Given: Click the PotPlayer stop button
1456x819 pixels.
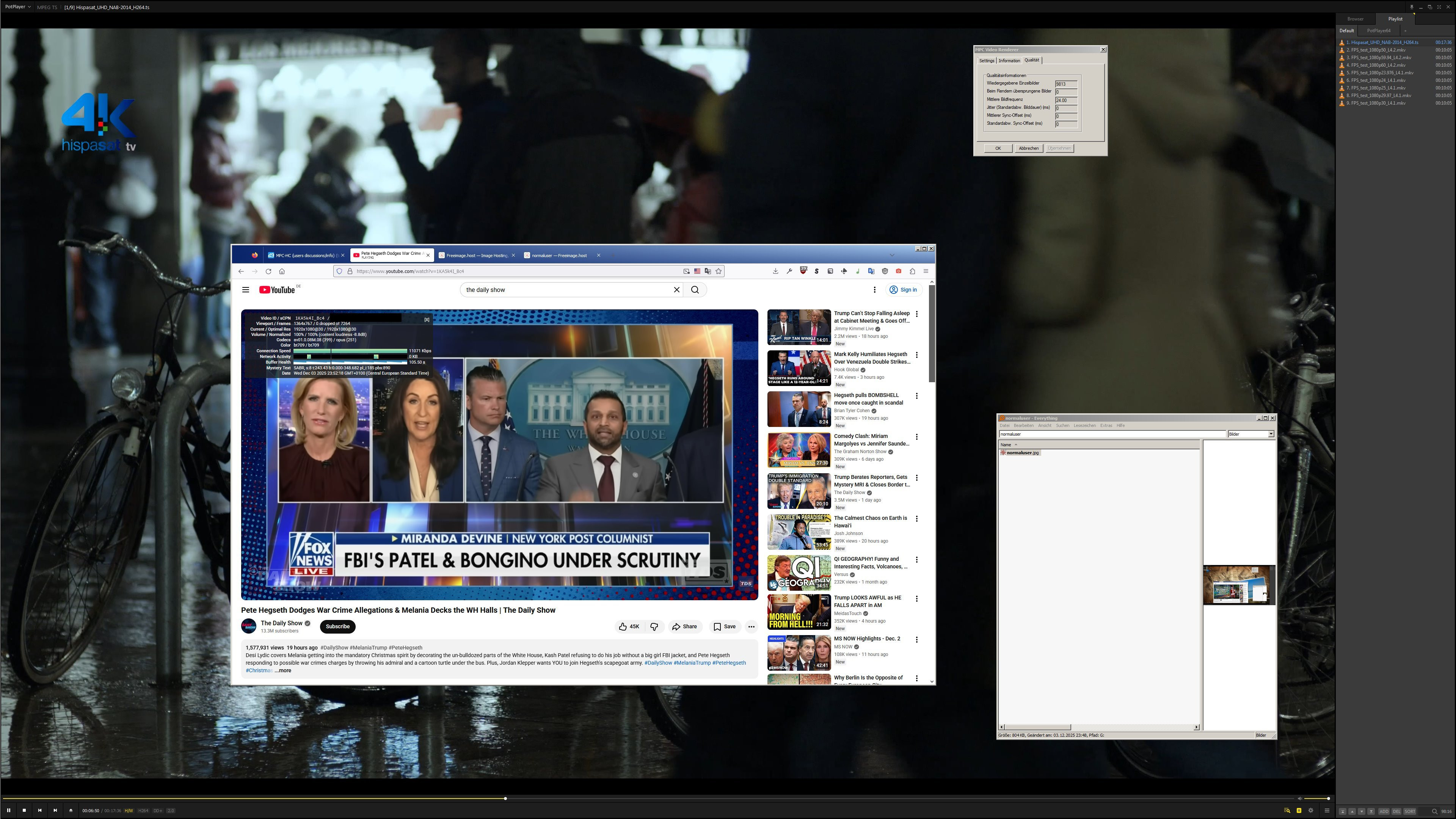Looking at the screenshot, I should click(x=24, y=810).
